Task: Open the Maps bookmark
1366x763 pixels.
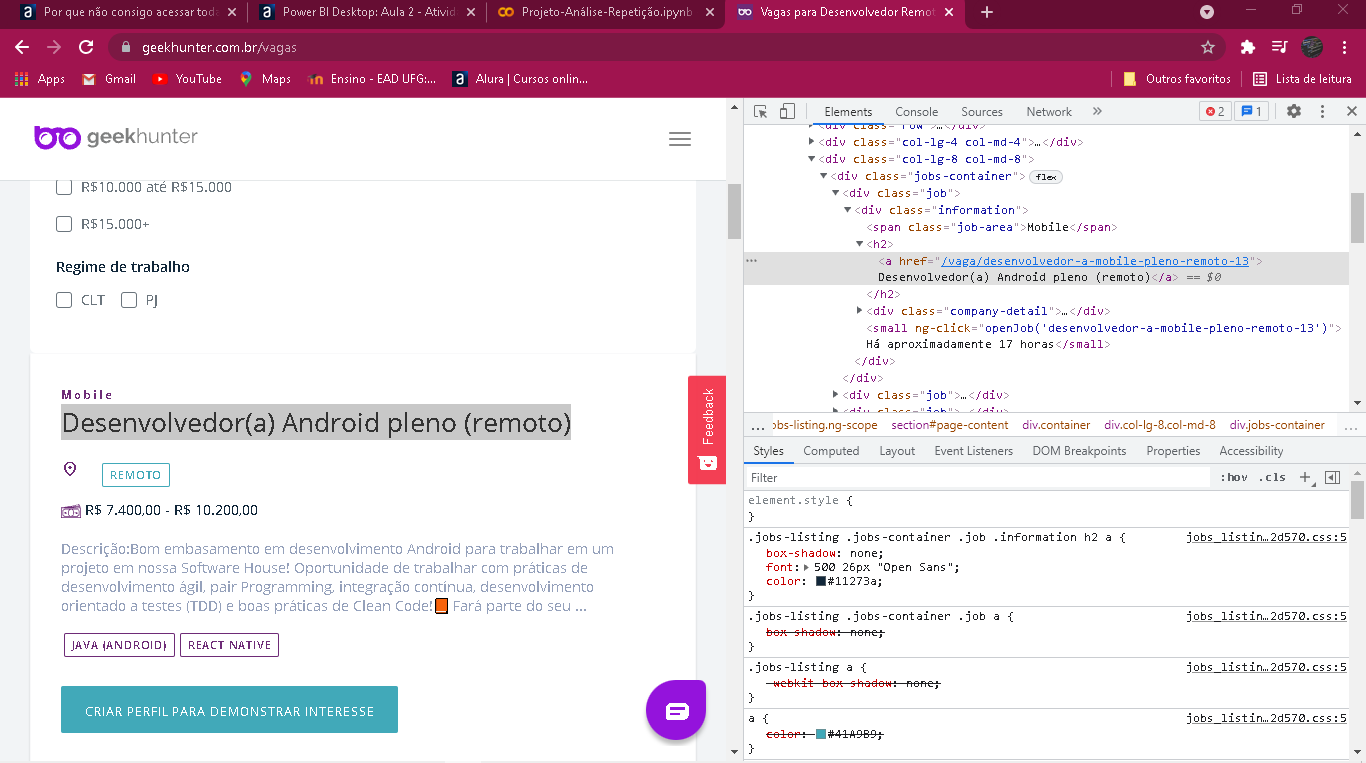Action: [265, 79]
